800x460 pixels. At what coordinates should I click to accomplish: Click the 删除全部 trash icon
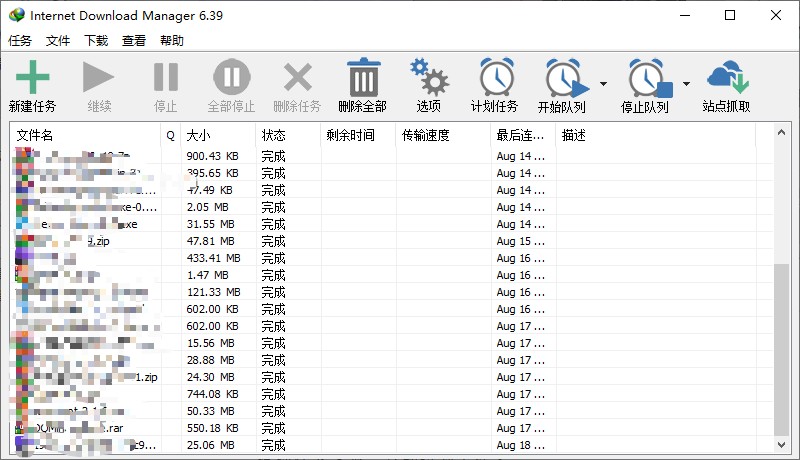tap(363, 78)
